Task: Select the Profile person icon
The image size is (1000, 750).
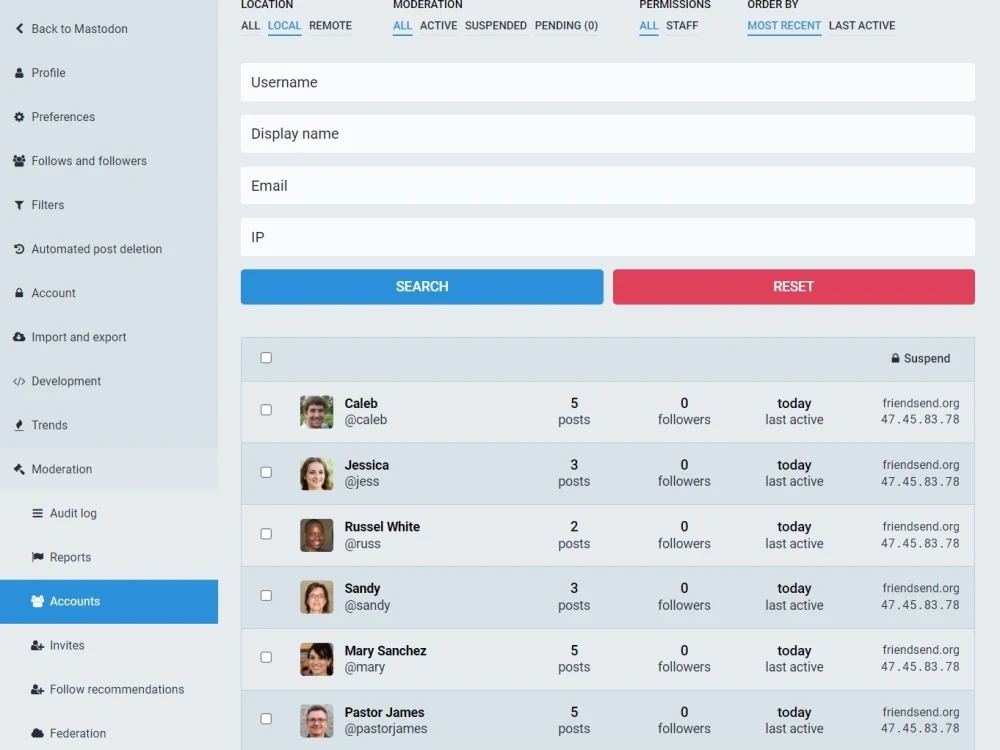Action: pyautogui.click(x=18, y=73)
